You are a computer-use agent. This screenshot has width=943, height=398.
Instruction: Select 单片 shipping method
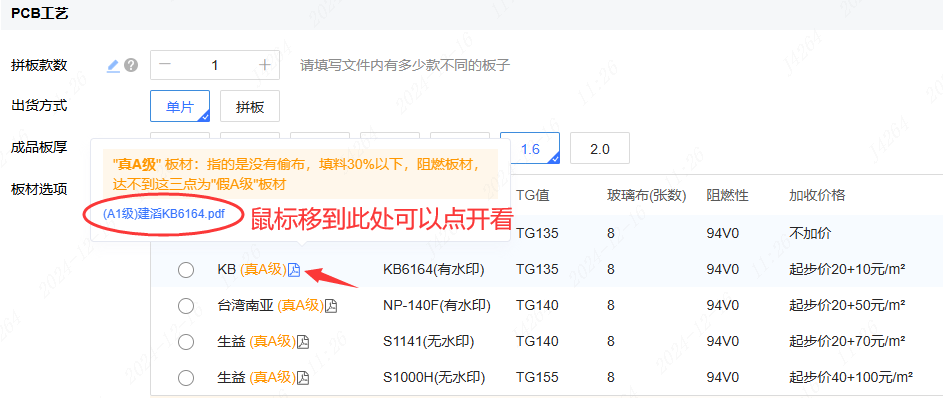click(180, 106)
